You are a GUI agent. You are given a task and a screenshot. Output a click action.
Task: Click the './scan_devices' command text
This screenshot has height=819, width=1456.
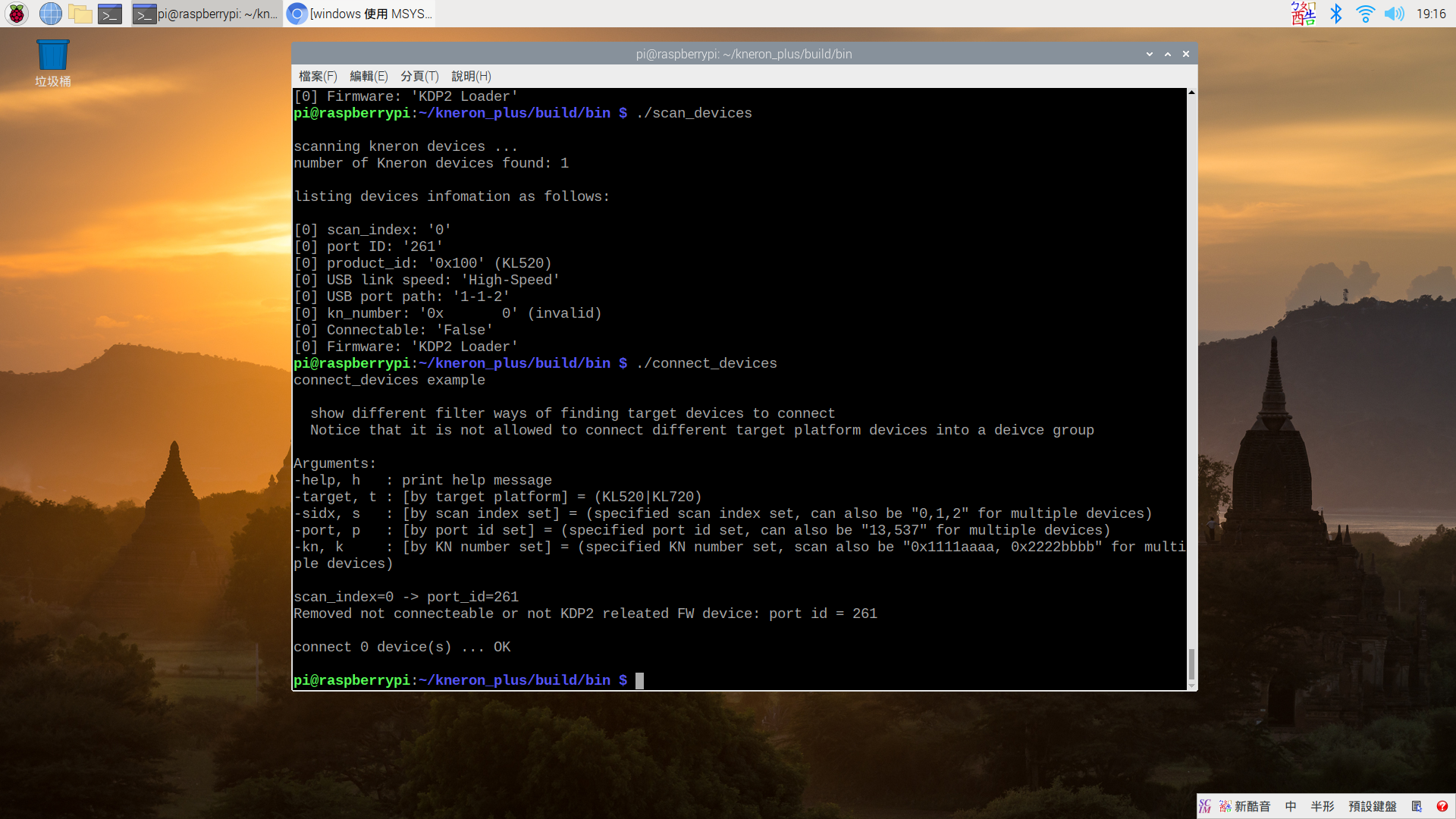pyautogui.click(x=694, y=113)
